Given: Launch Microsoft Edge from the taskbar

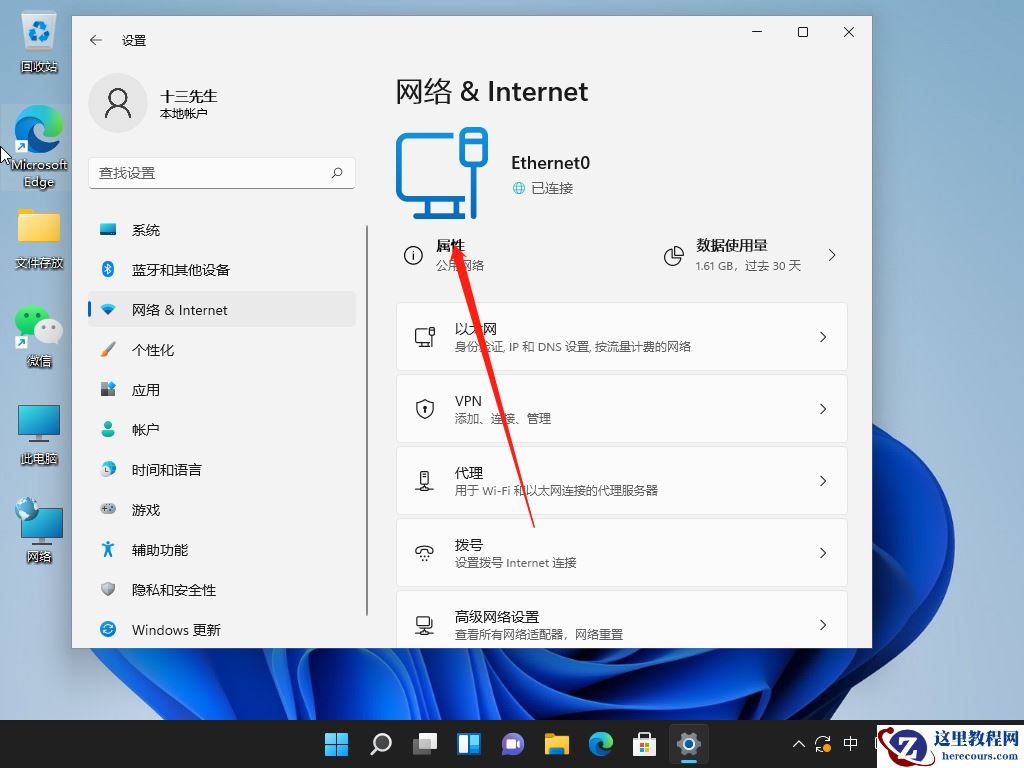Looking at the screenshot, I should tap(601, 744).
